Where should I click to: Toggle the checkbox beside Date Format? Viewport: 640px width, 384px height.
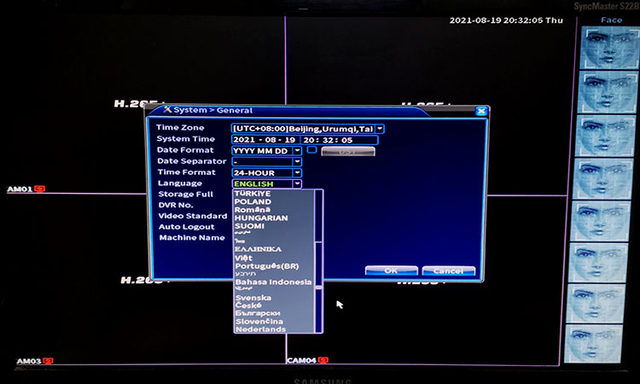(x=312, y=150)
